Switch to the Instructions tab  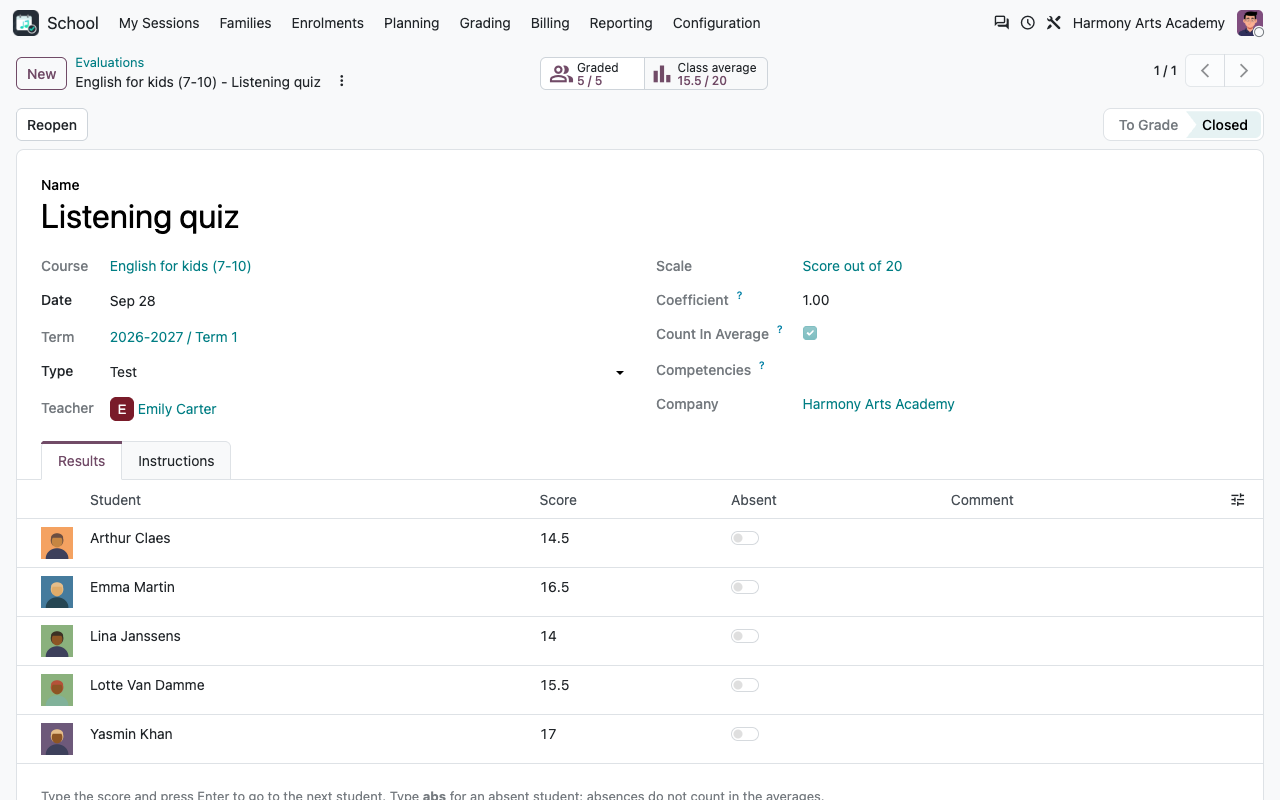coord(176,461)
